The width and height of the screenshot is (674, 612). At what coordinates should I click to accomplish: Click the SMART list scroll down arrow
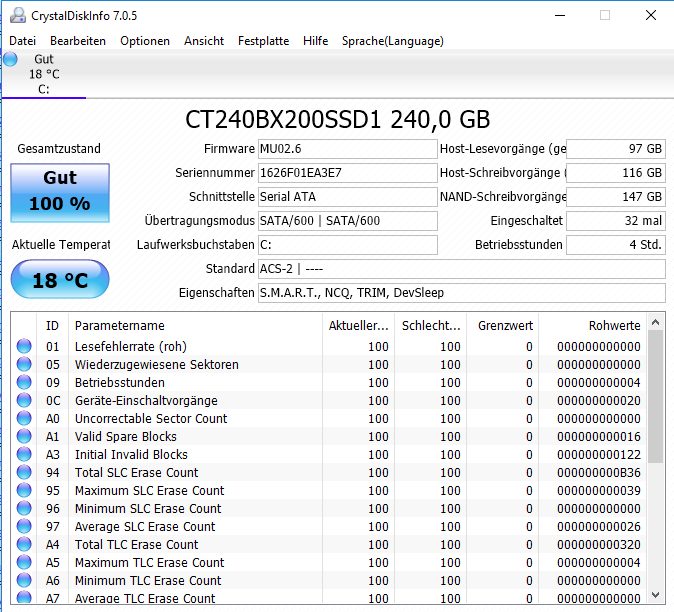[656, 595]
